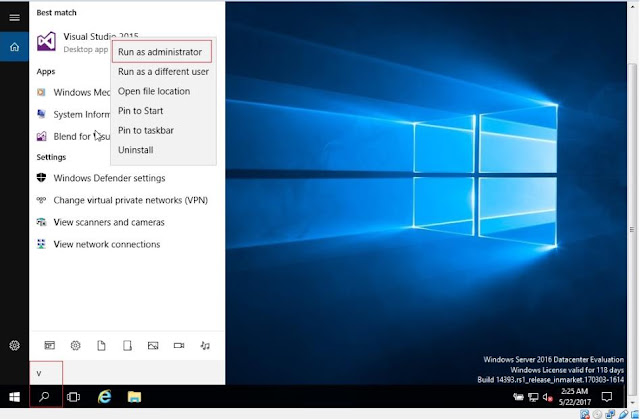Screen dimensions: 640x419
Task: Click the taskbar search magnifier icon
Action: (x=44, y=397)
